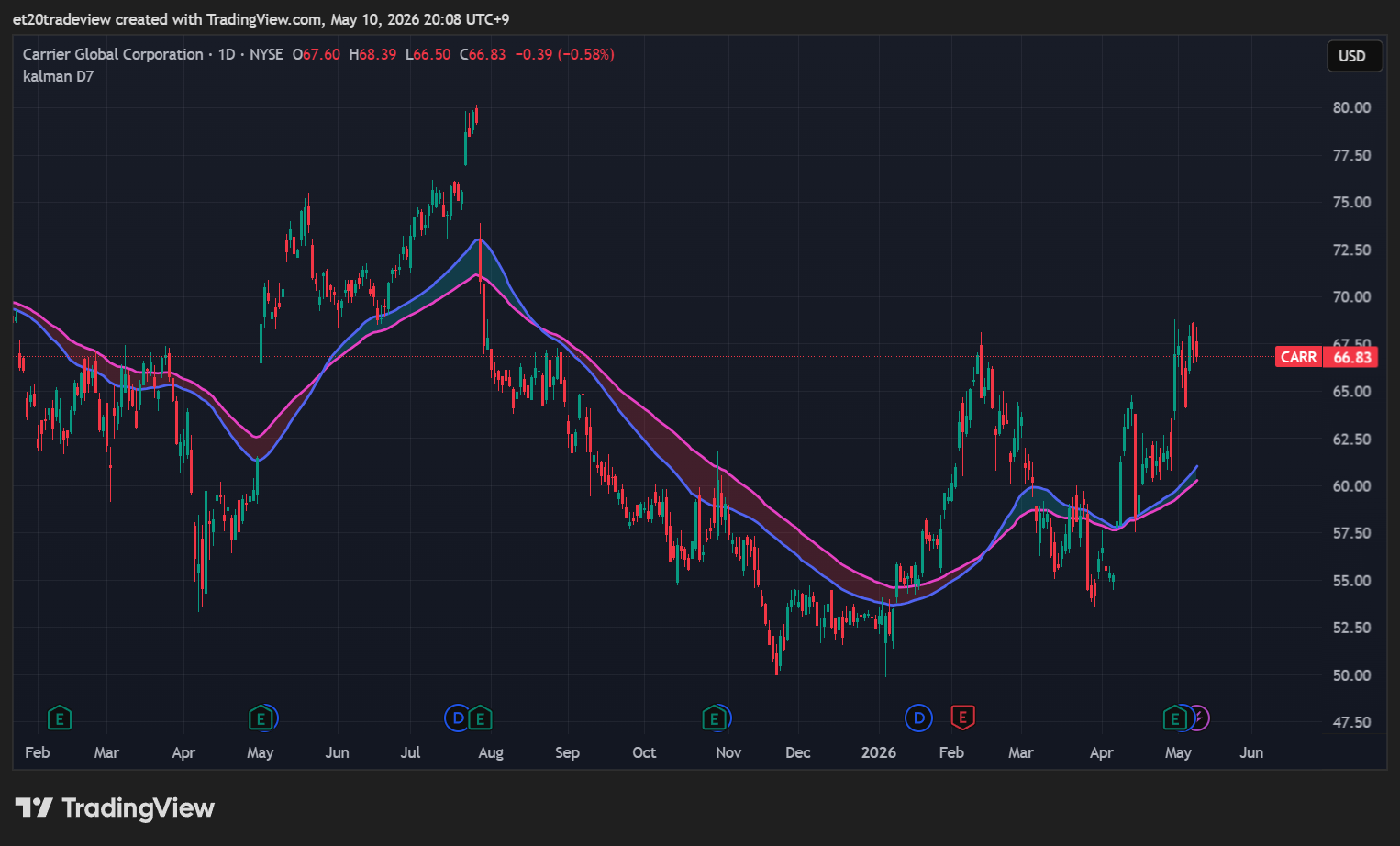
Task: Click the 60.00 price axis label
Action: point(1351,485)
